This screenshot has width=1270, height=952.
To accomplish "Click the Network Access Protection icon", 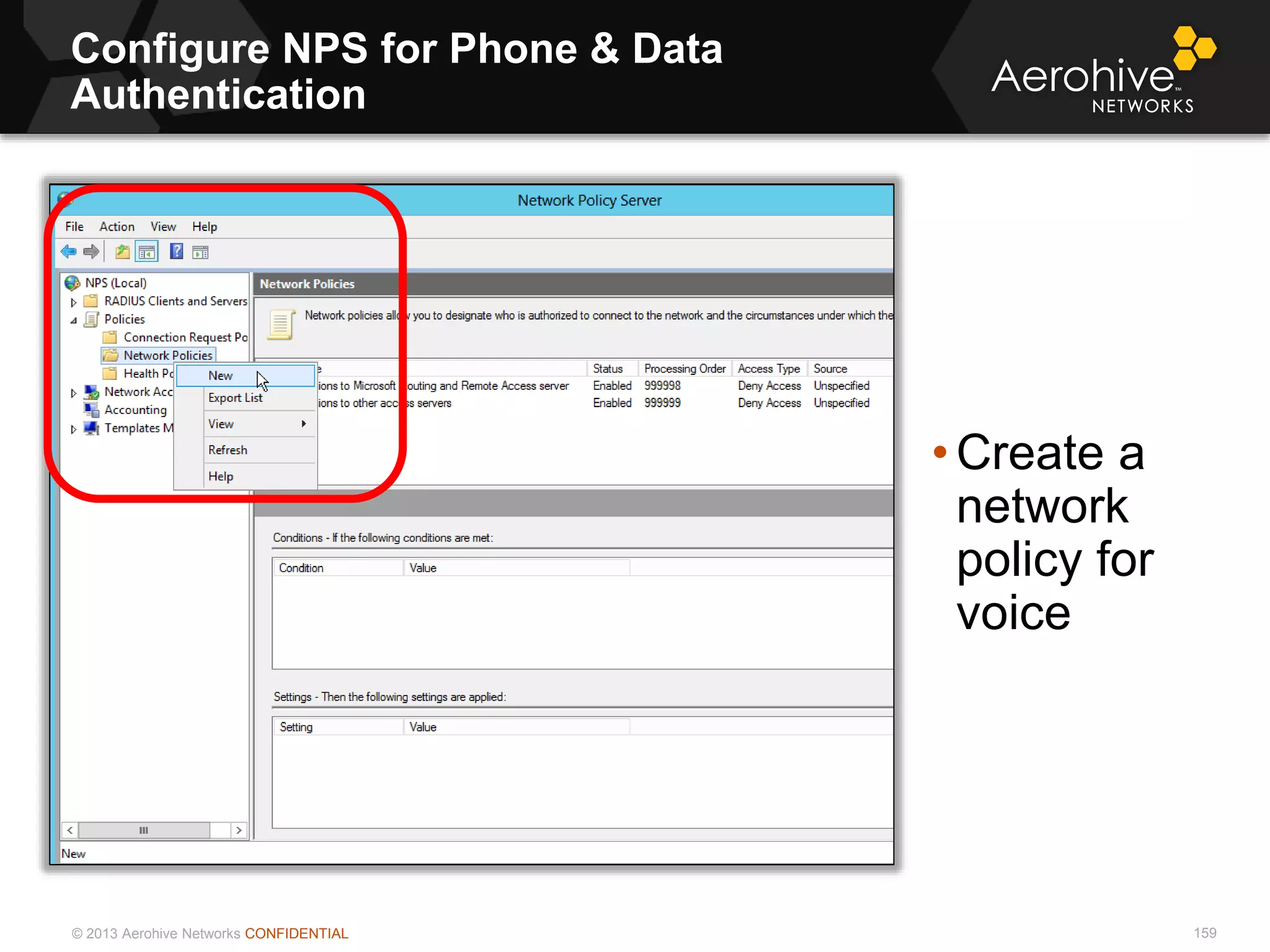I will pyautogui.click(x=92, y=392).
